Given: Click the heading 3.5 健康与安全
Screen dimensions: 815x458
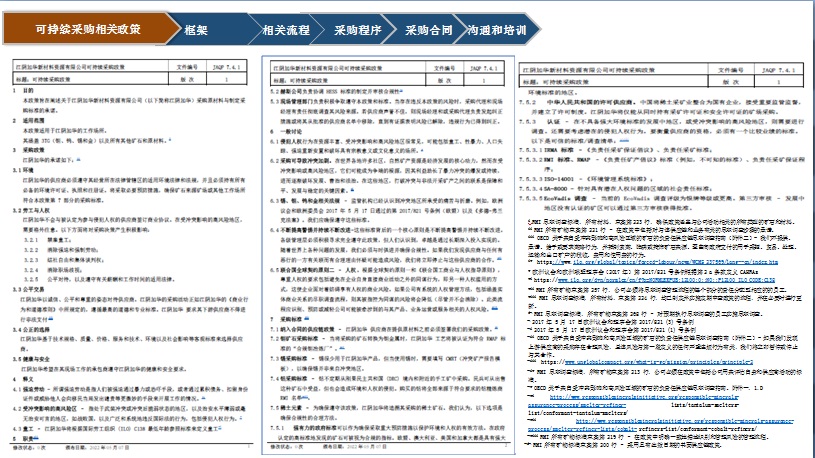Looking at the screenshot, I should 31,359.
